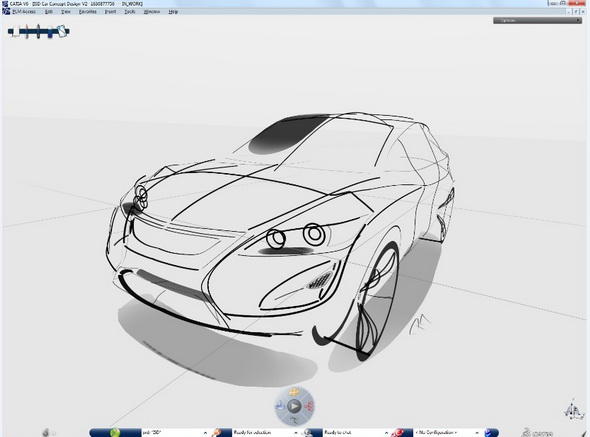This screenshot has width=590, height=437.
Task: Click the blue left quadrant of the compass
Action: point(280,406)
